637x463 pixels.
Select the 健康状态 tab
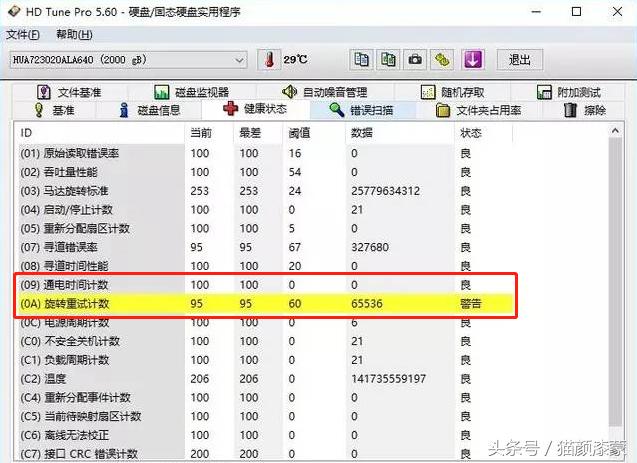255,109
